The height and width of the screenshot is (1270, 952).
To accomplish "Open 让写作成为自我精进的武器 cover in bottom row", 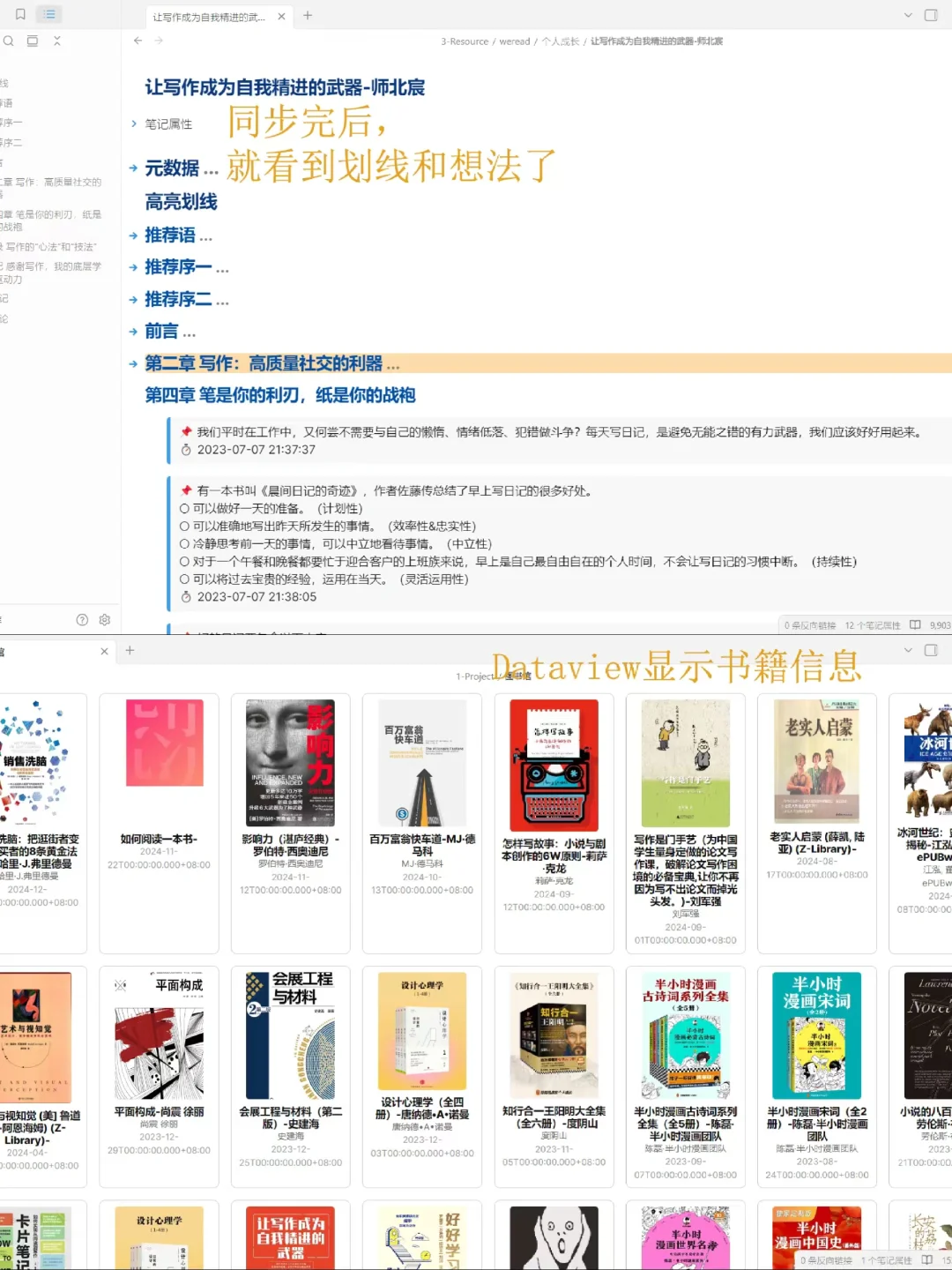I will click(x=290, y=1238).
